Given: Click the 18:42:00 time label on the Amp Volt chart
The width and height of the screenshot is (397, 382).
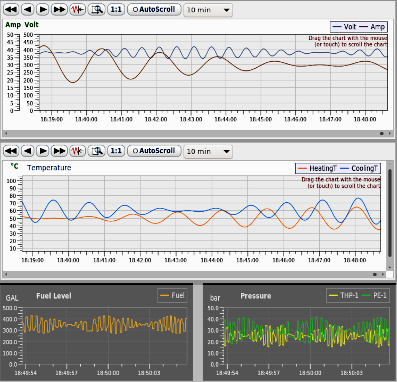Looking at the screenshot, I should coord(156,119).
